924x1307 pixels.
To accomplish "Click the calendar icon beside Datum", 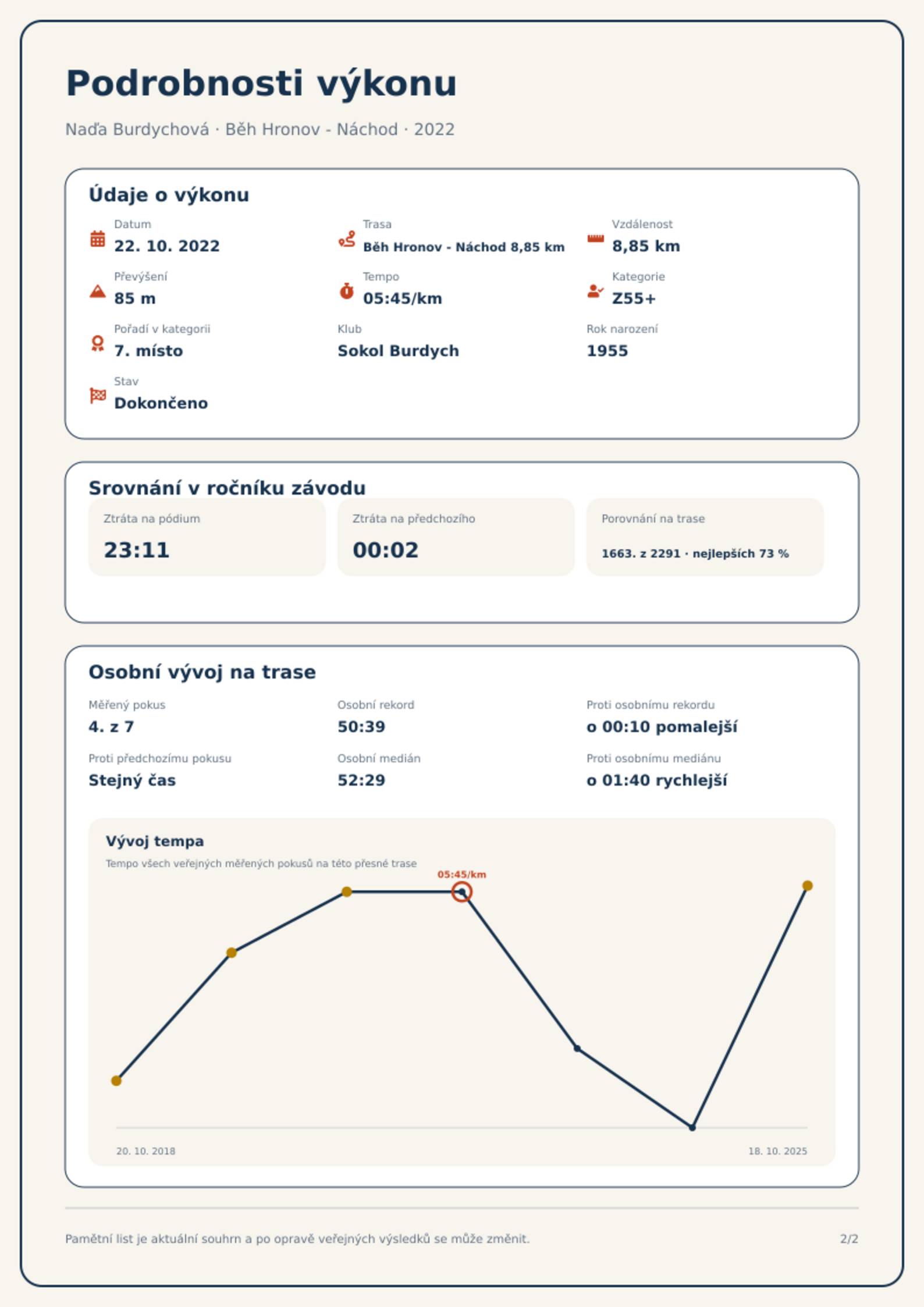I will click(98, 239).
